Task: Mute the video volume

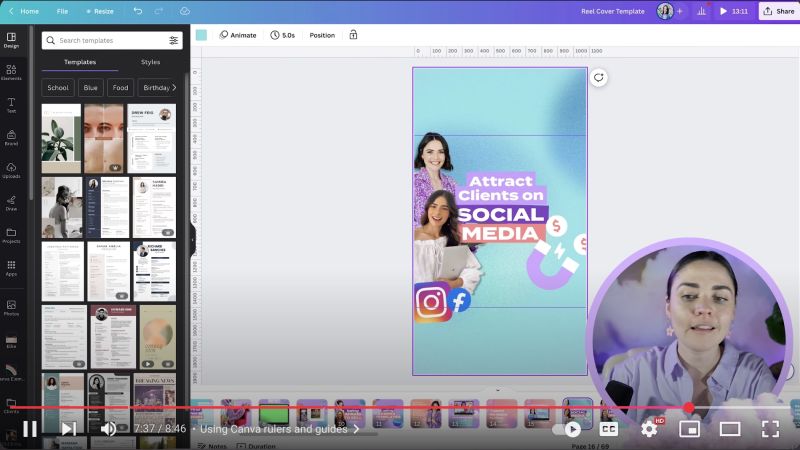Action: pos(108,429)
